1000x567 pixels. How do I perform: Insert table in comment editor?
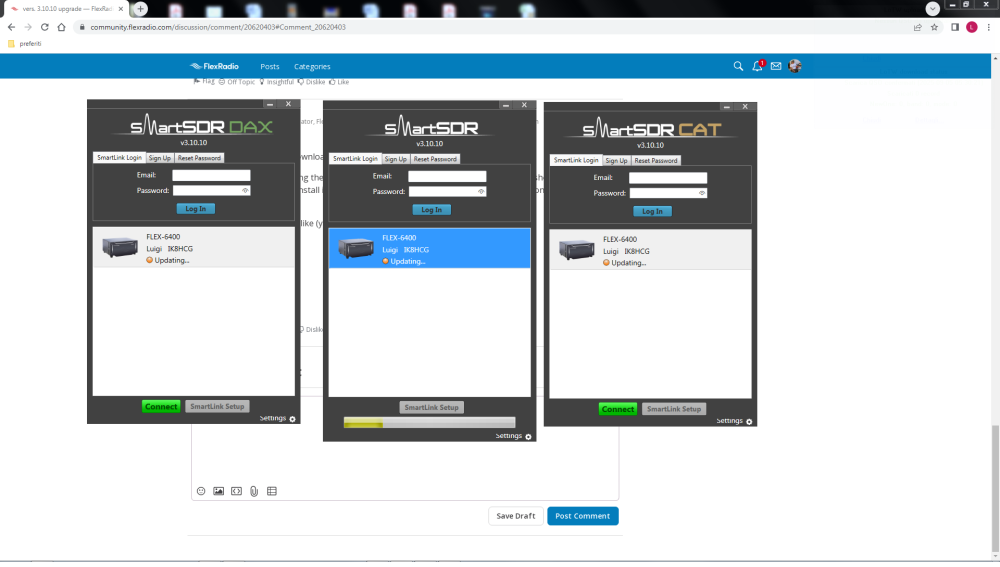pos(272,491)
